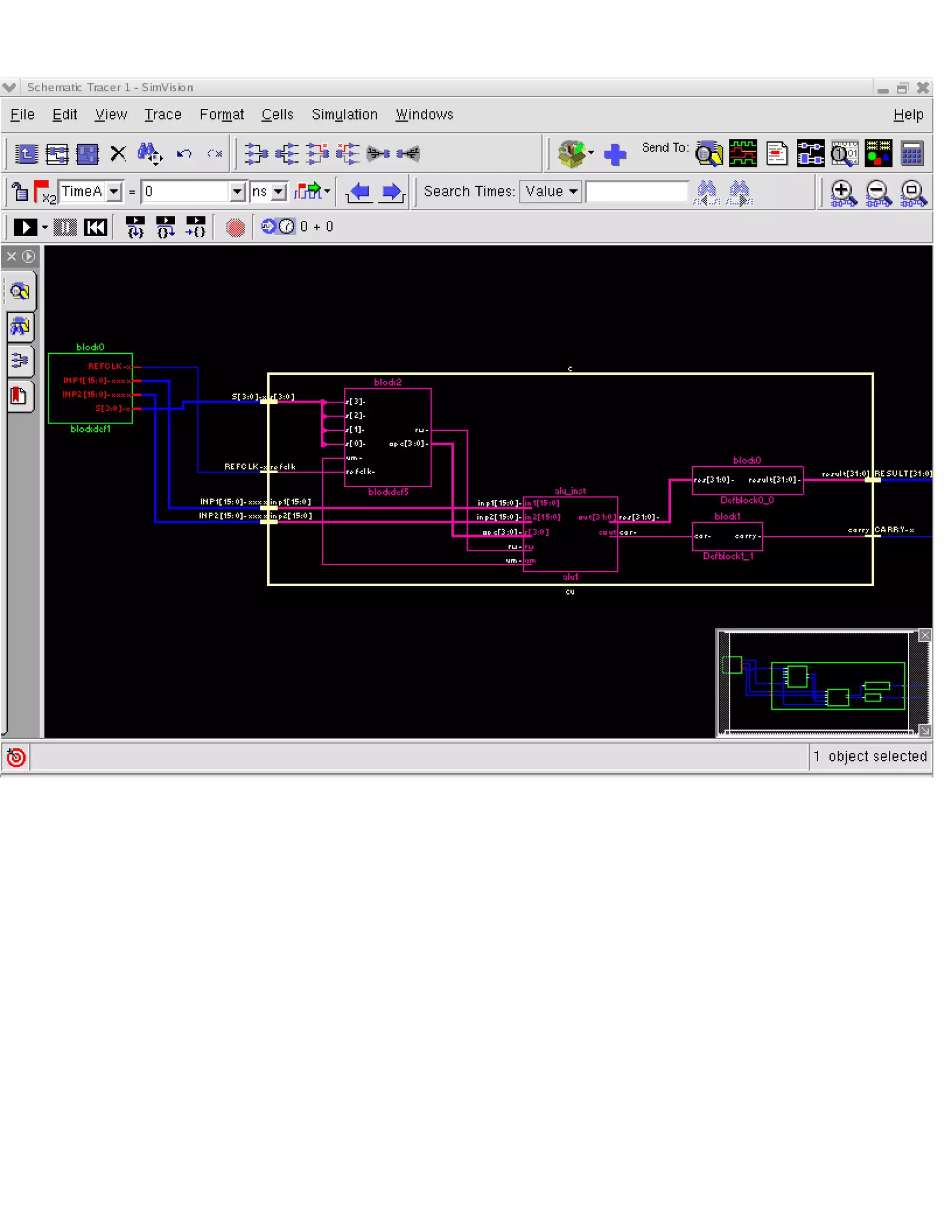Screen dimensions: 952x1232
Task: Open the Search Times Value dropdown
Action: [550, 192]
